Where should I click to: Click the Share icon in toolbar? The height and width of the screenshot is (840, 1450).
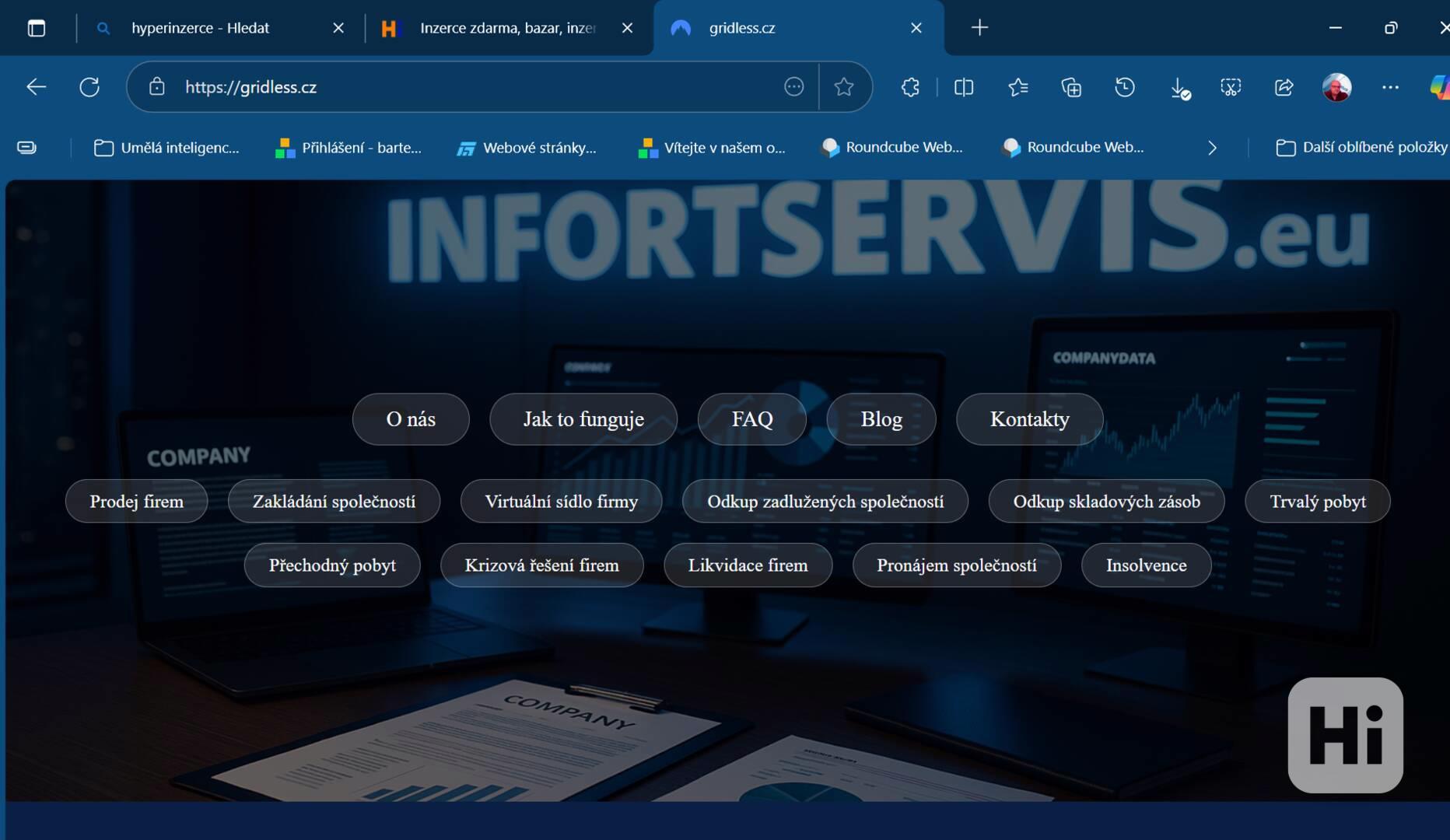click(x=1284, y=87)
